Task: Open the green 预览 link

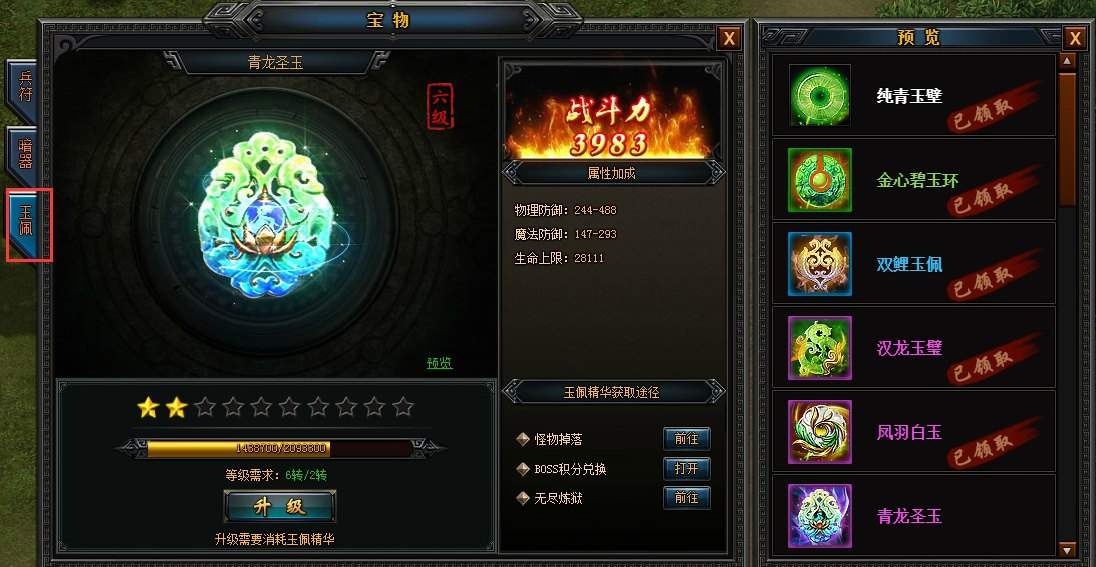Action: [x=440, y=363]
